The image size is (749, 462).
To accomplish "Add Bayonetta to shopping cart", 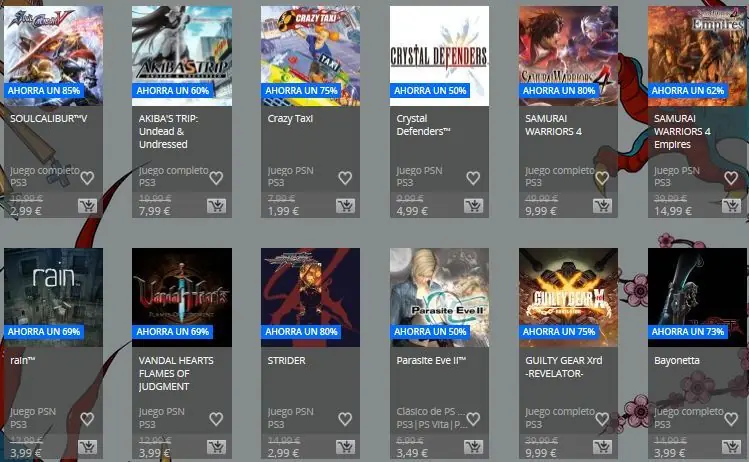I will pyautogui.click(x=731, y=447).
